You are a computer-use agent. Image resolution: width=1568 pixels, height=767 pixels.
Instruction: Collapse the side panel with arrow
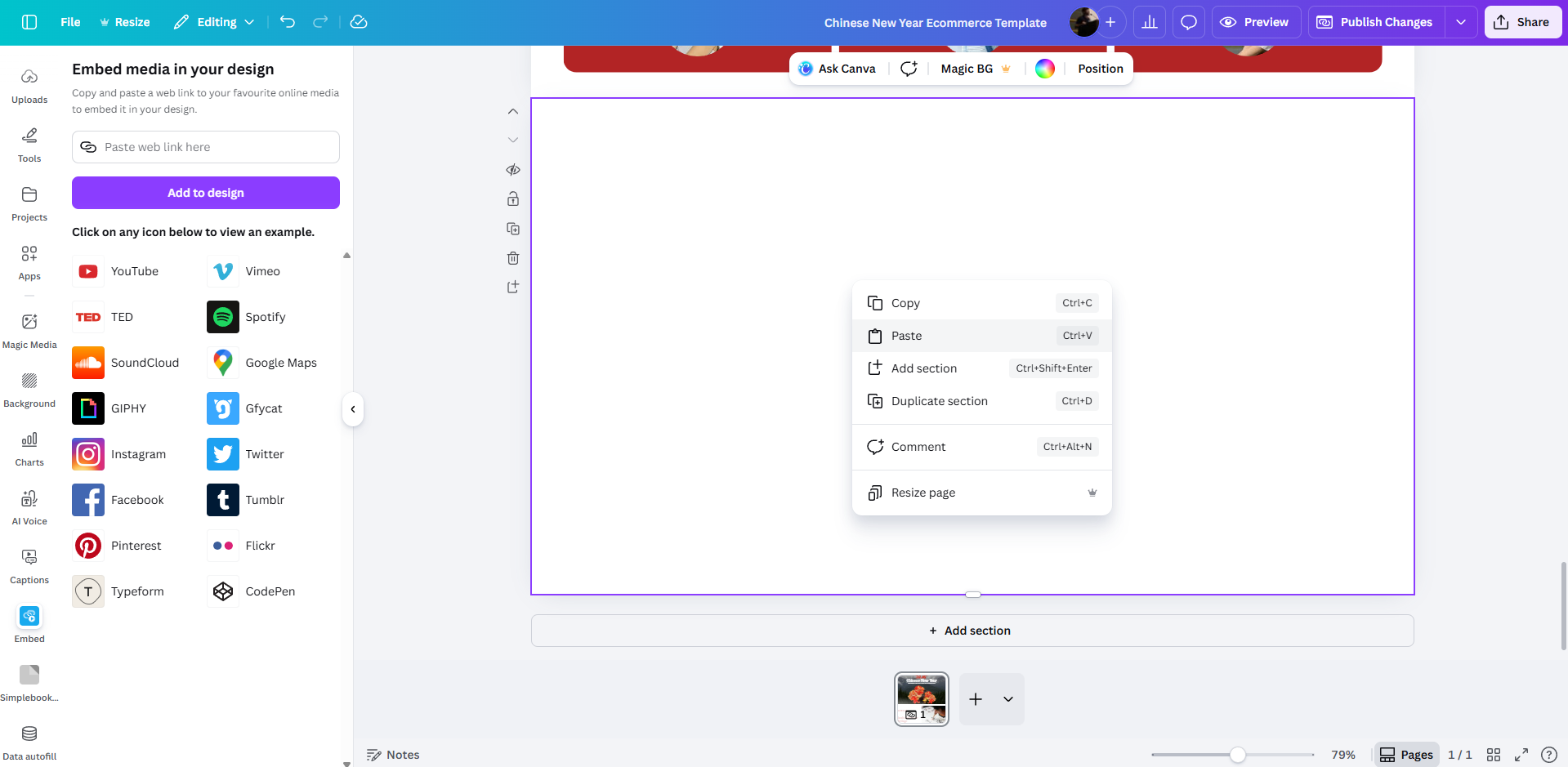pos(353,409)
